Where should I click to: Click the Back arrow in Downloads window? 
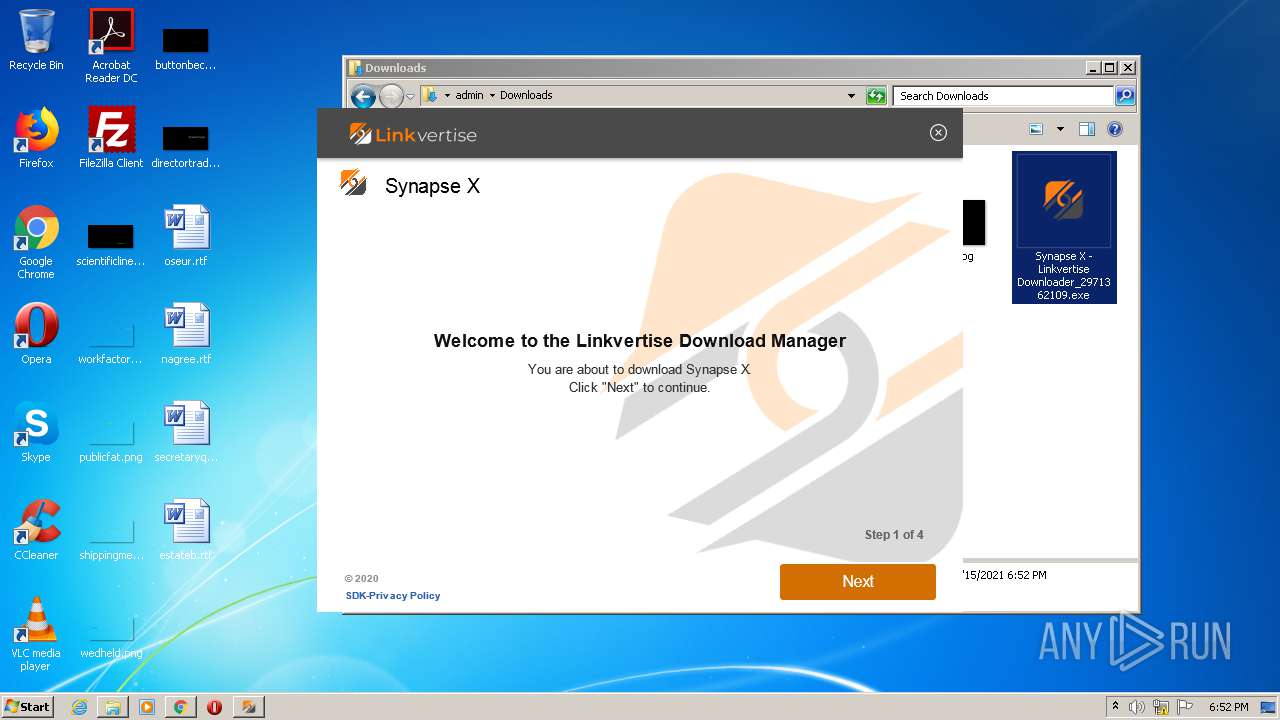363,96
